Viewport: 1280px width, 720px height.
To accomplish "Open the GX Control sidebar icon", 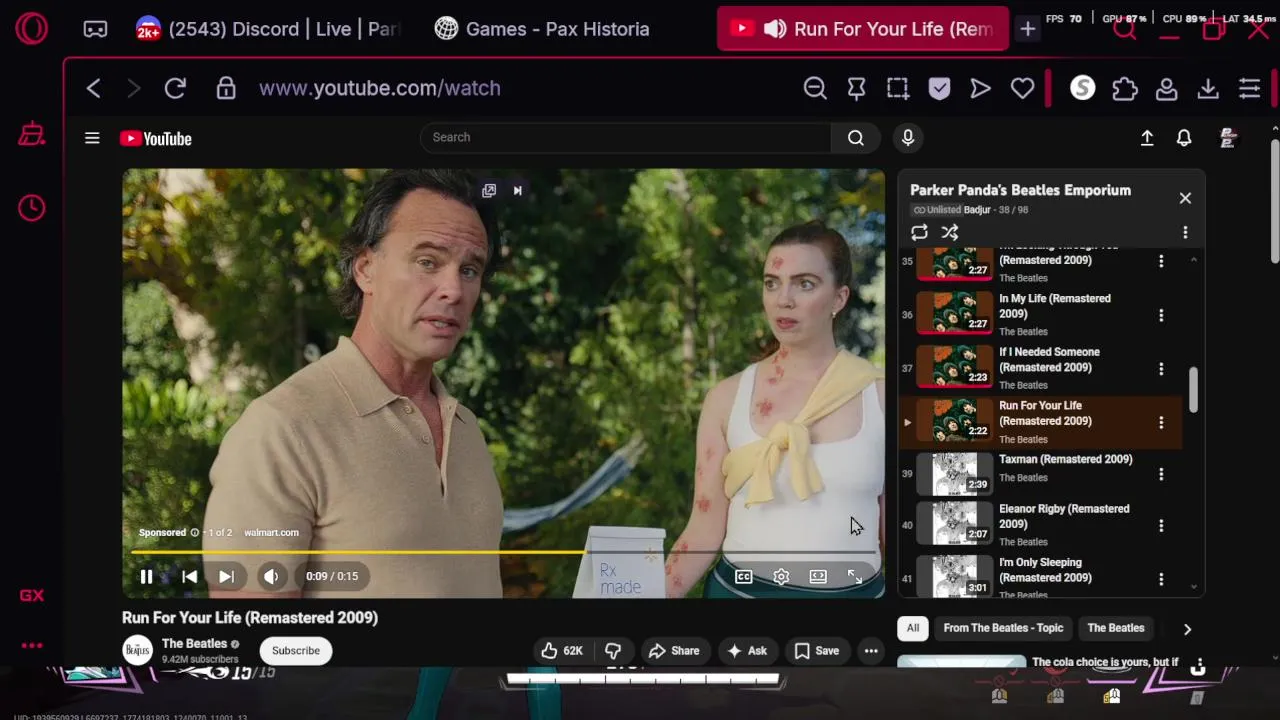I will tap(31, 134).
